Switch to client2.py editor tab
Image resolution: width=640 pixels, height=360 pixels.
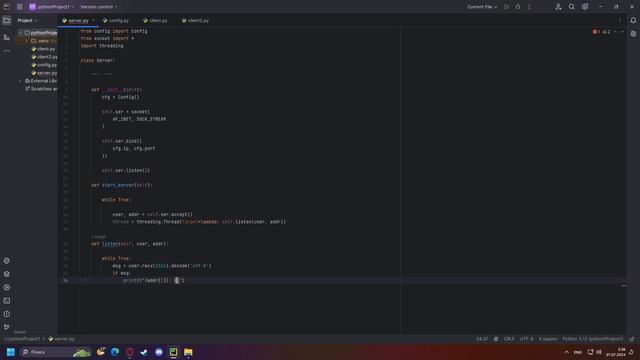pos(196,20)
